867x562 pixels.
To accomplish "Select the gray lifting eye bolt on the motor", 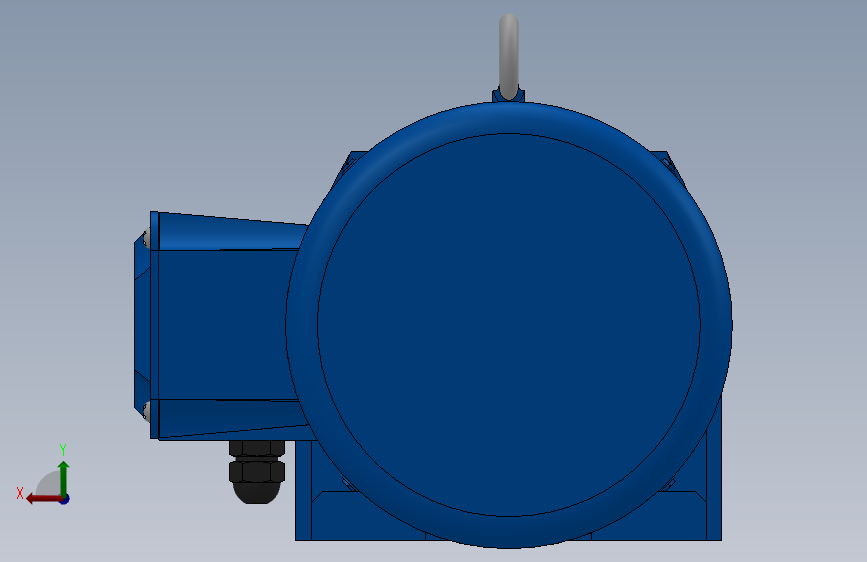I will click(509, 55).
